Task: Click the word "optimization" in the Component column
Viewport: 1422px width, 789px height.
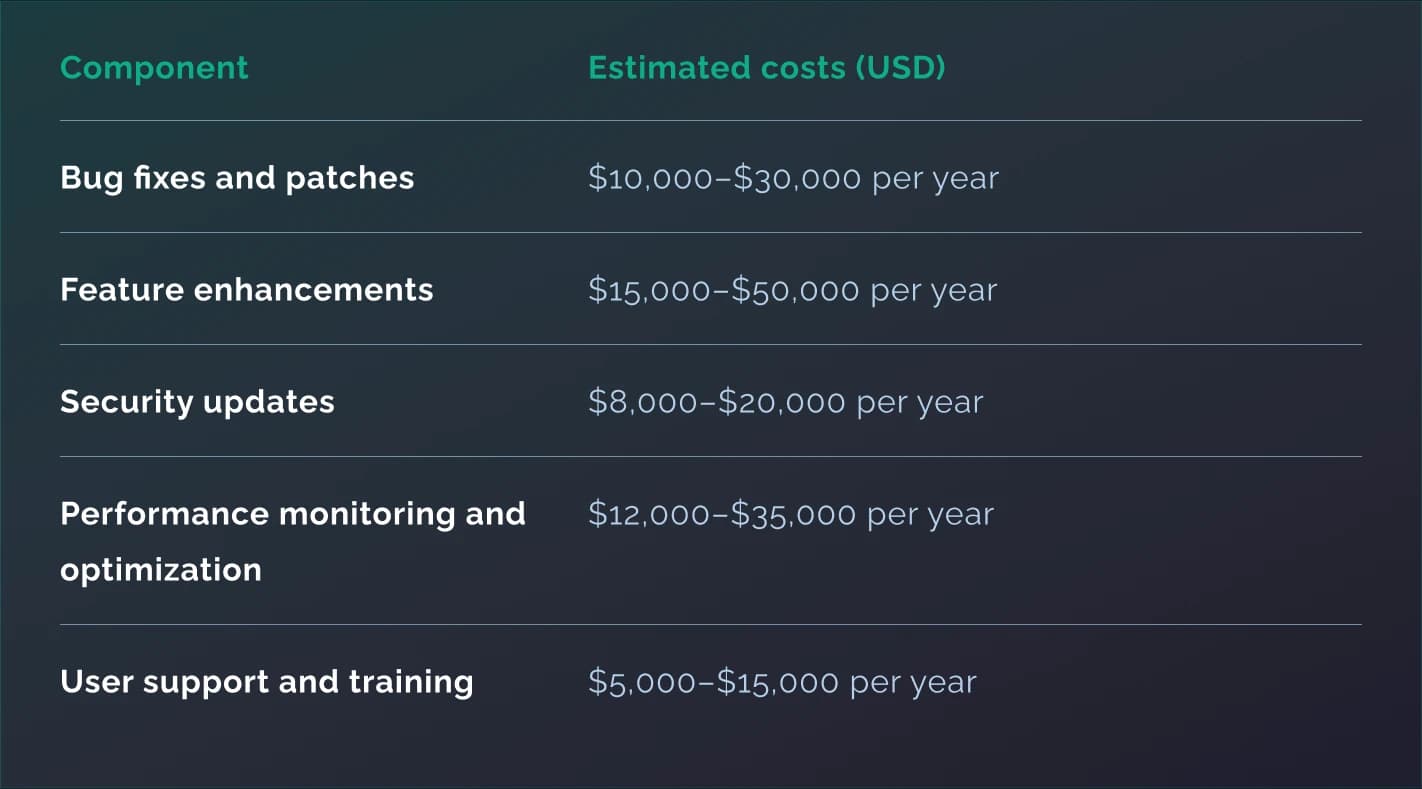Action: (161, 570)
